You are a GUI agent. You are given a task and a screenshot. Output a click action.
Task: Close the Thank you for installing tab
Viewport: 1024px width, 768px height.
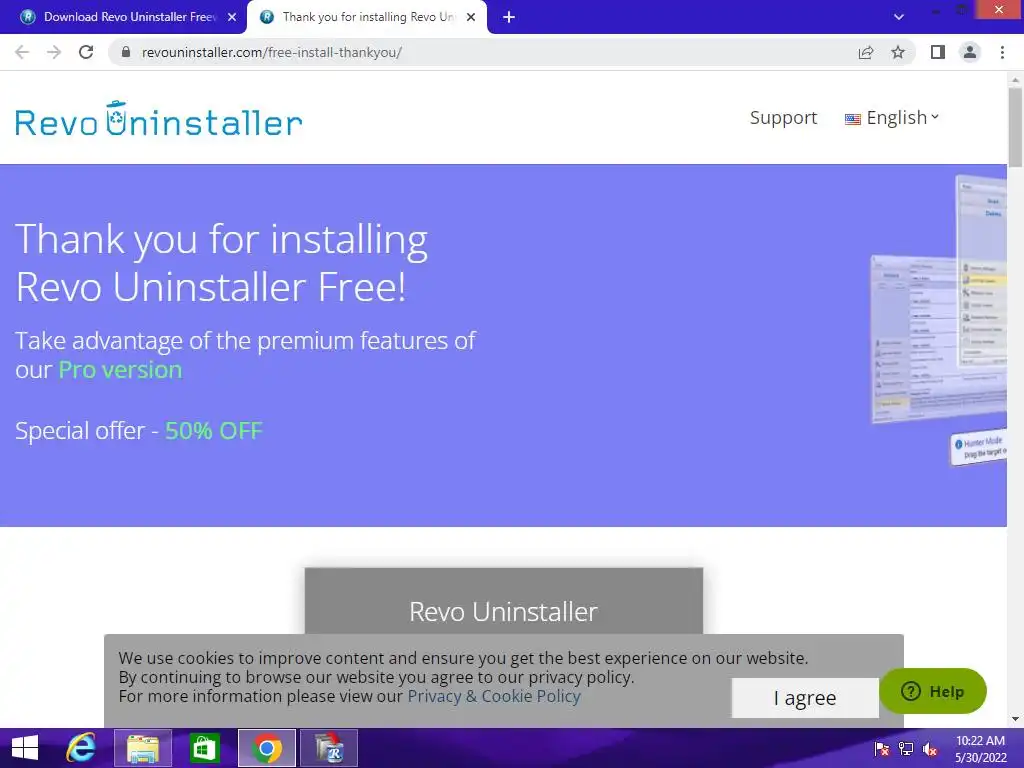click(x=471, y=17)
